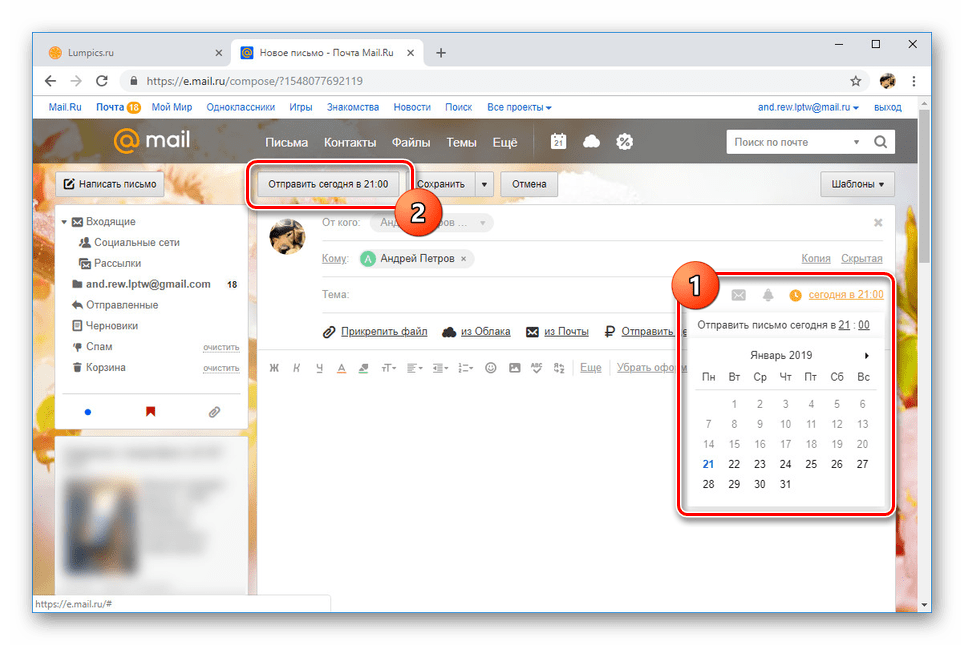
Task: Click the Прикрепить файл link
Action: (x=384, y=331)
